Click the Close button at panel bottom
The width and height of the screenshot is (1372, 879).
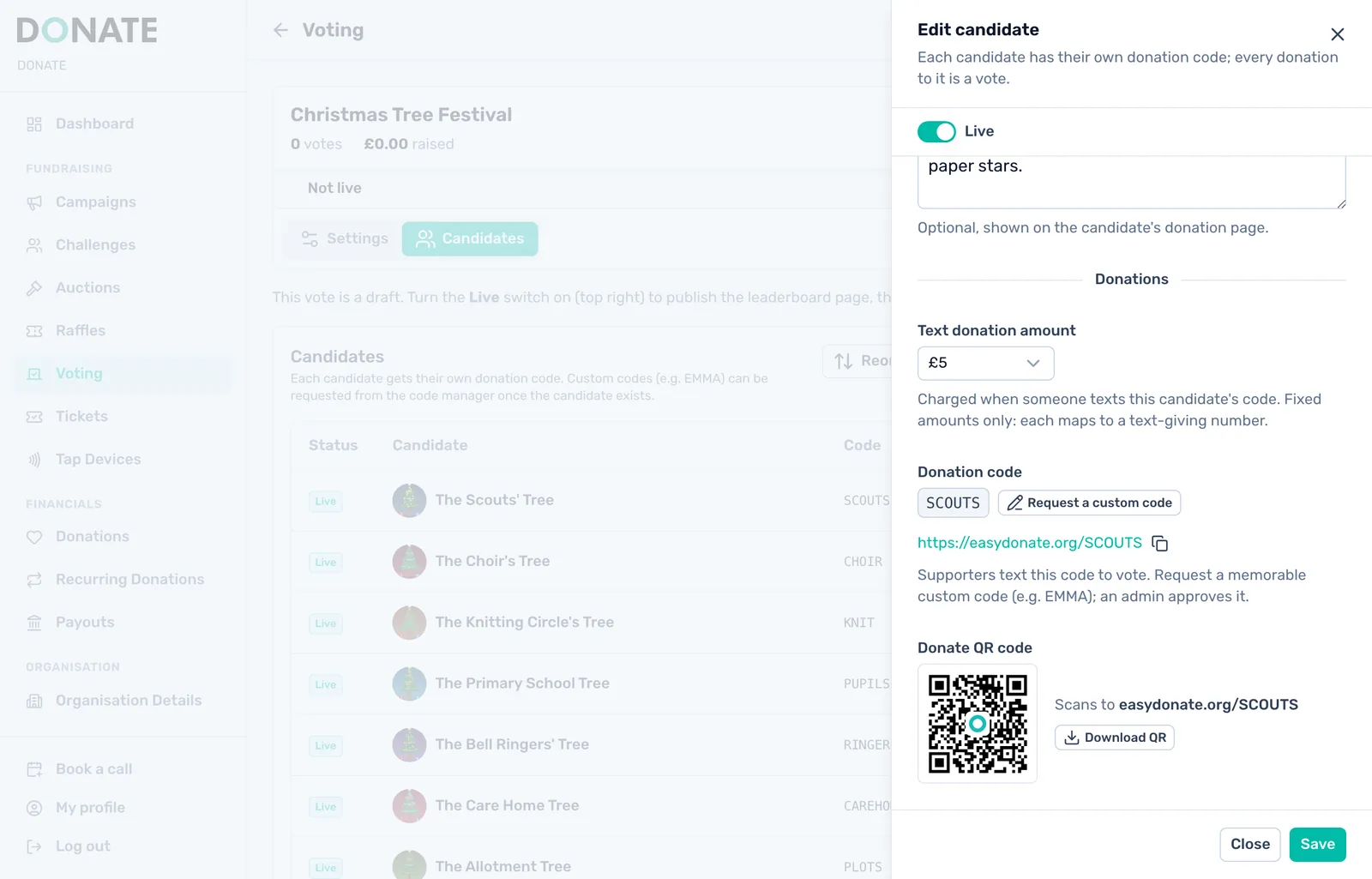pos(1250,844)
